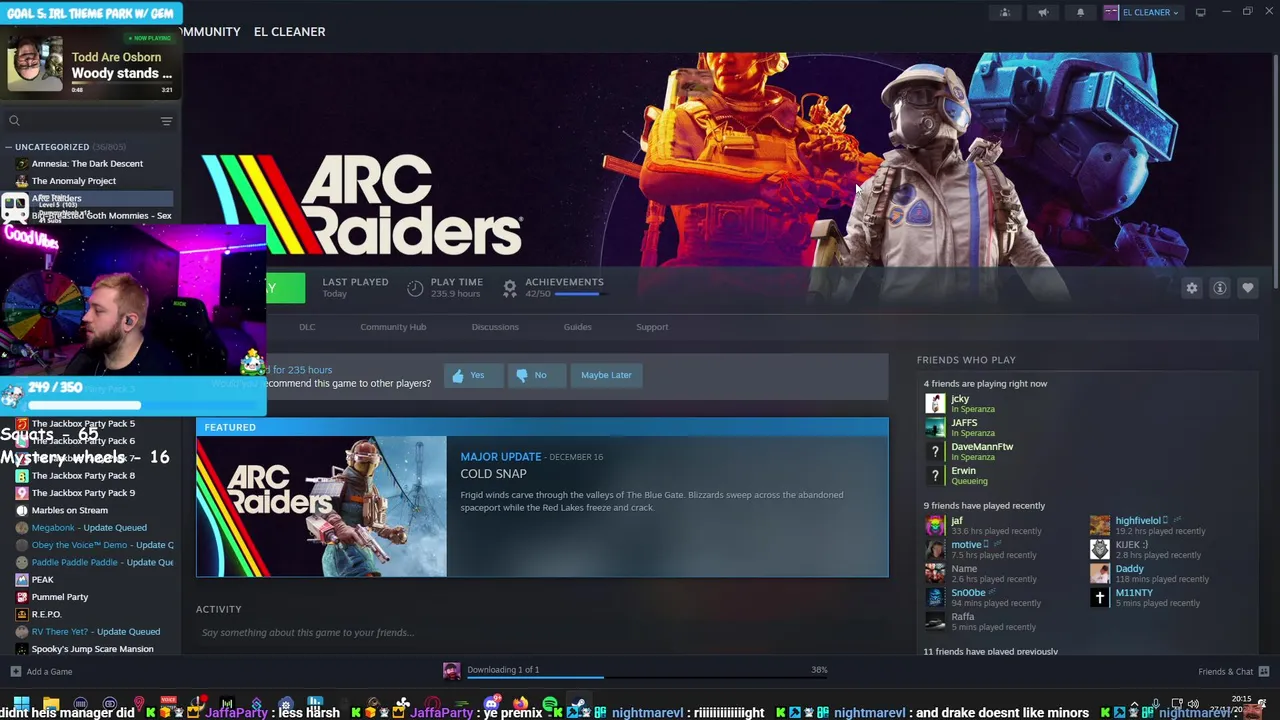
Task: Open the Cold Snap featured update thumbnail
Action: (x=321, y=507)
